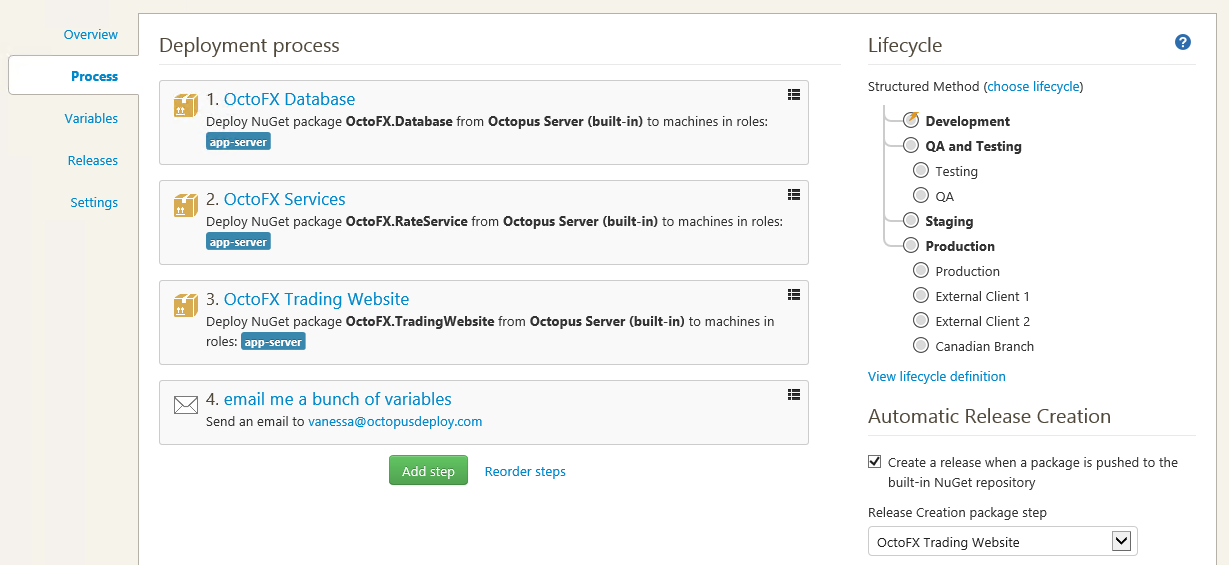Viewport: 1229px width, 565px height.
Task: Click the Reorder steps link
Action: 525,471
